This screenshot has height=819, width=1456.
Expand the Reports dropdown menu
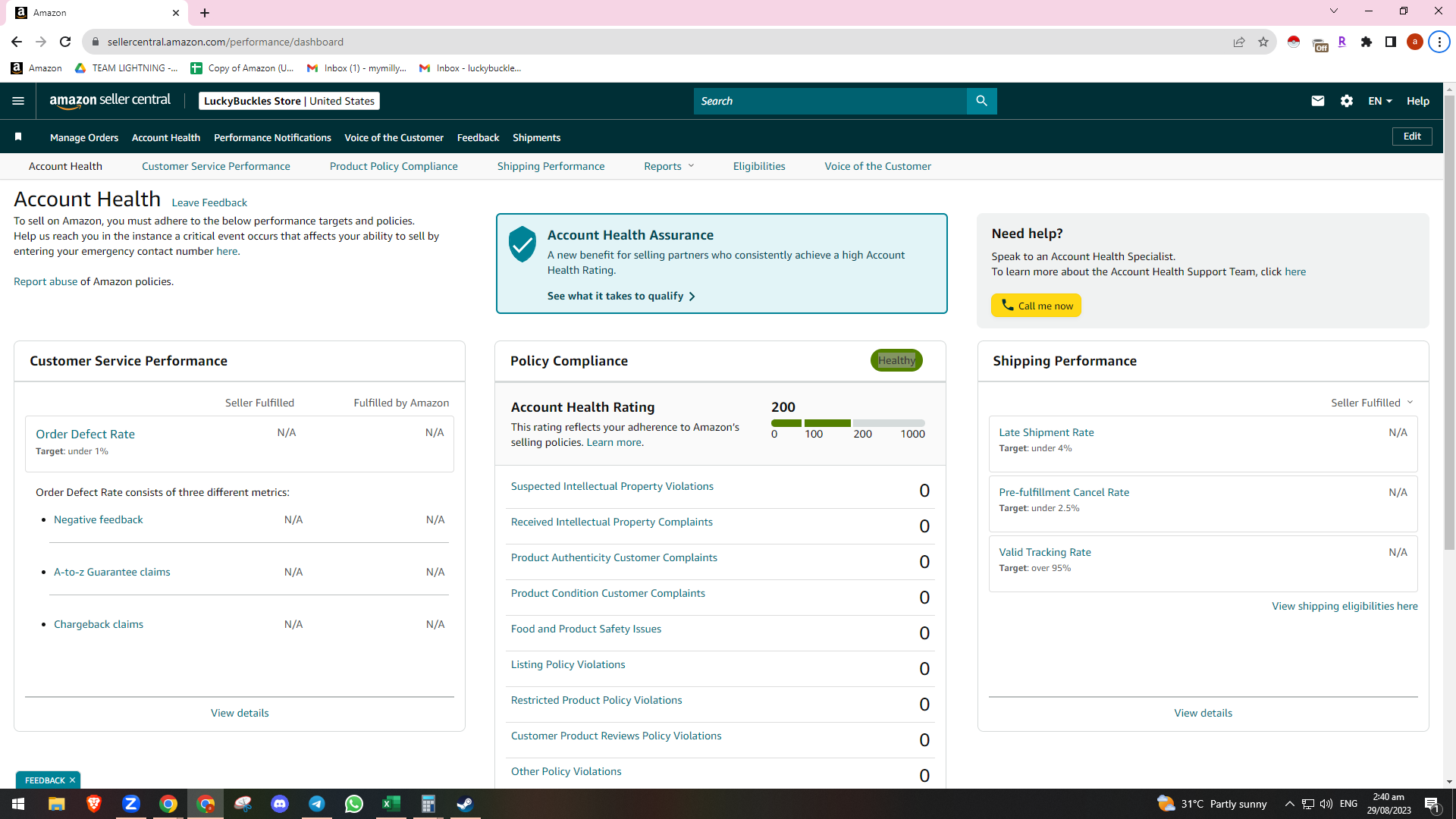pyautogui.click(x=669, y=166)
